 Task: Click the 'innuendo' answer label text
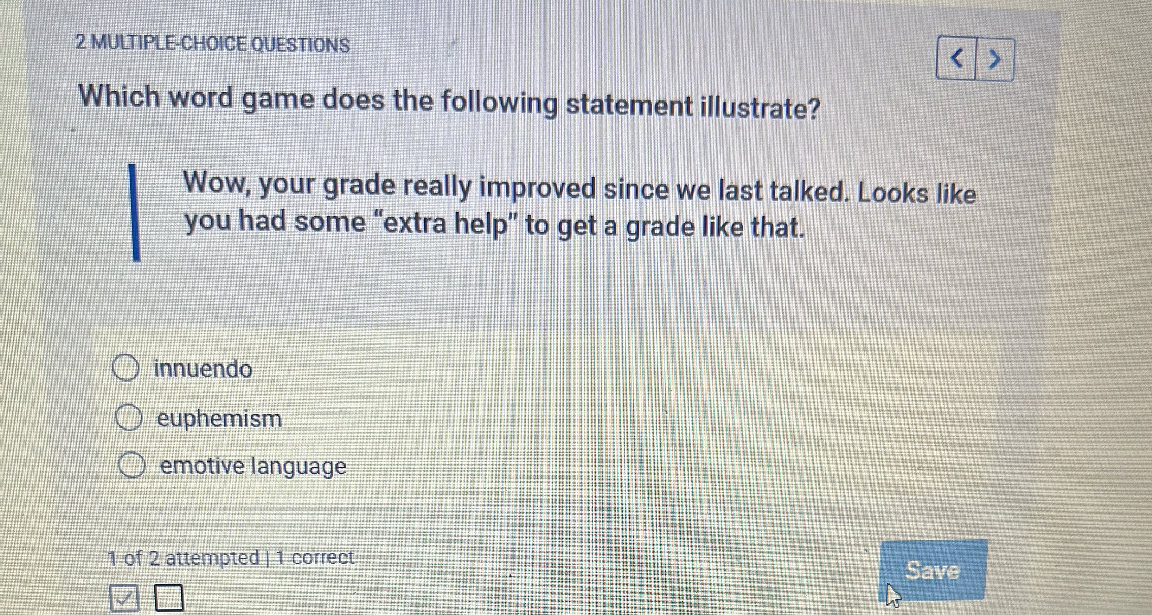203,369
